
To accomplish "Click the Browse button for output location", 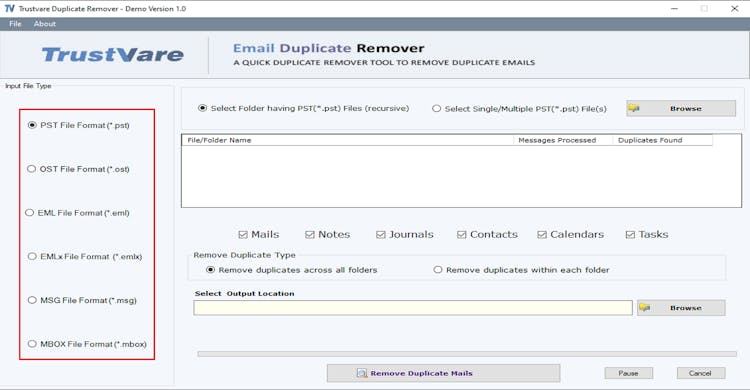I will click(681, 308).
